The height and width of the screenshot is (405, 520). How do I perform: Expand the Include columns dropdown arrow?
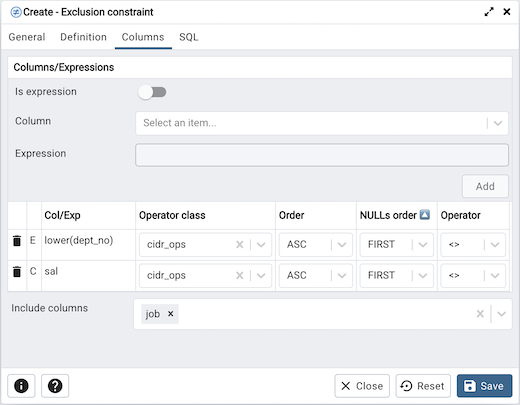501,314
